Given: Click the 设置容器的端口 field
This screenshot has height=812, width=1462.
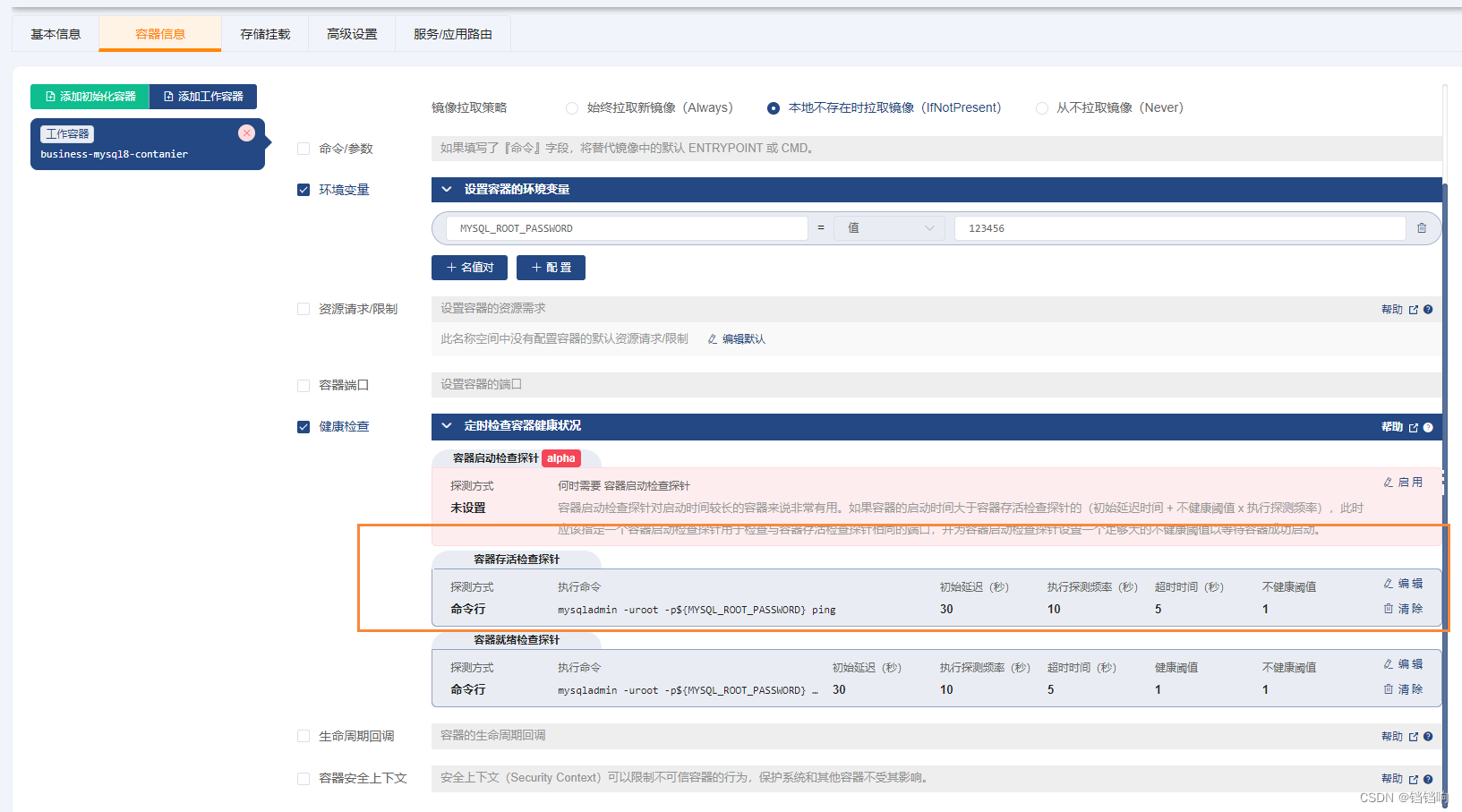Looking at the screenshot, I should [x=936, y=385].
